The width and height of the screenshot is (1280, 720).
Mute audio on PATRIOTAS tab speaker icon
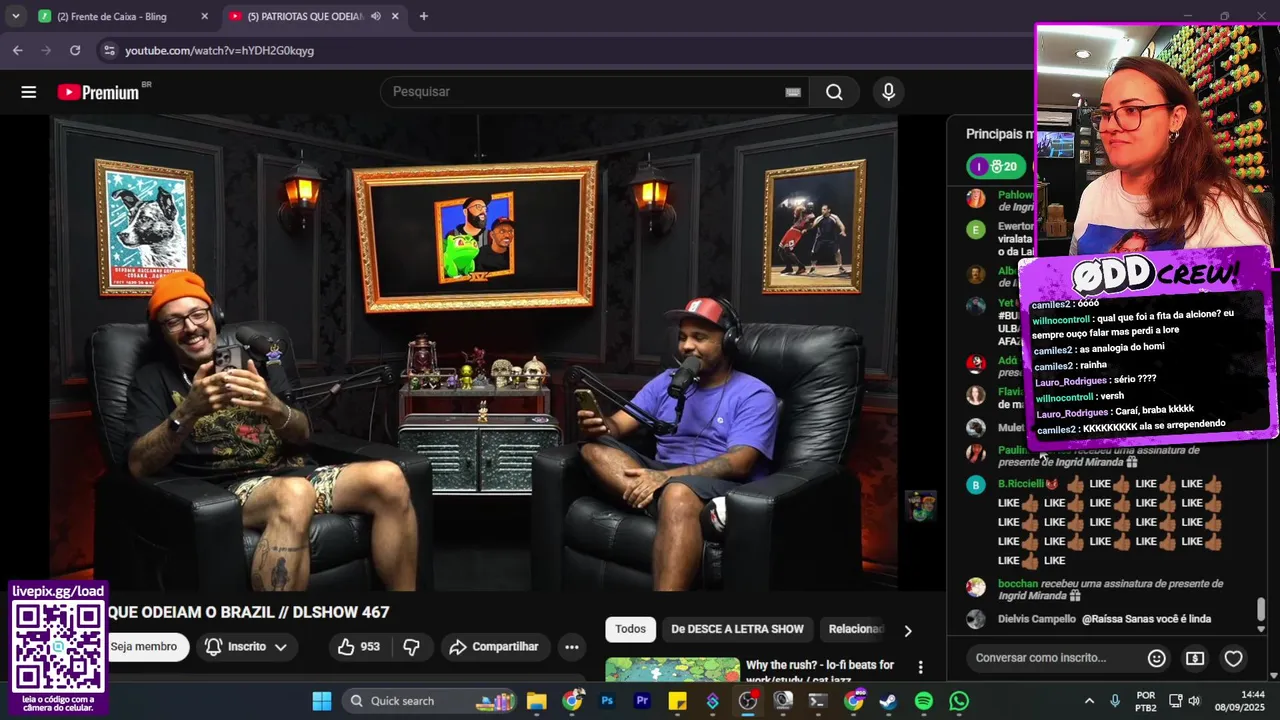(x=376, y=16)
